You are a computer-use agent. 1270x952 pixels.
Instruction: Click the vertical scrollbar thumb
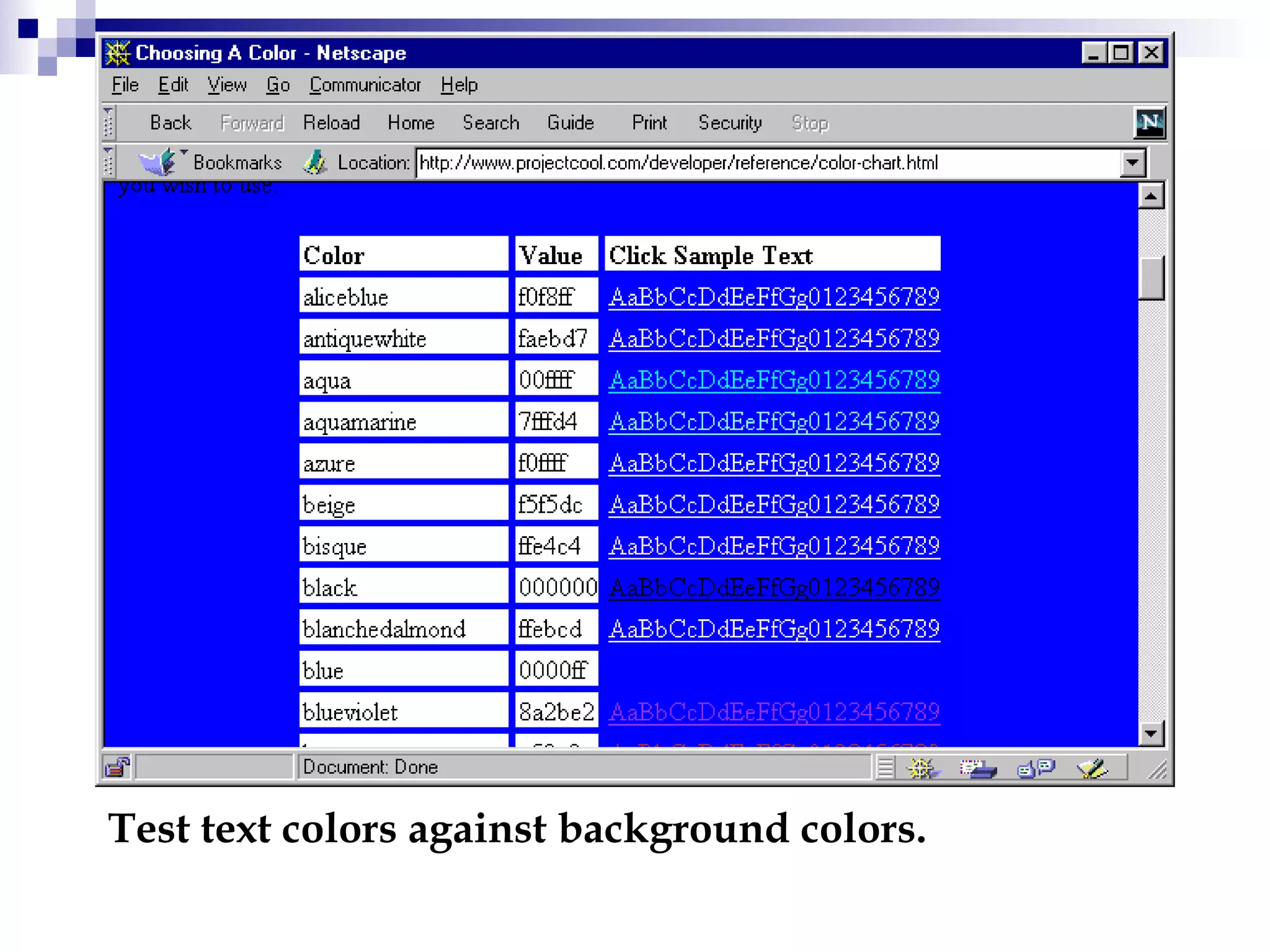click(1151, 278)
